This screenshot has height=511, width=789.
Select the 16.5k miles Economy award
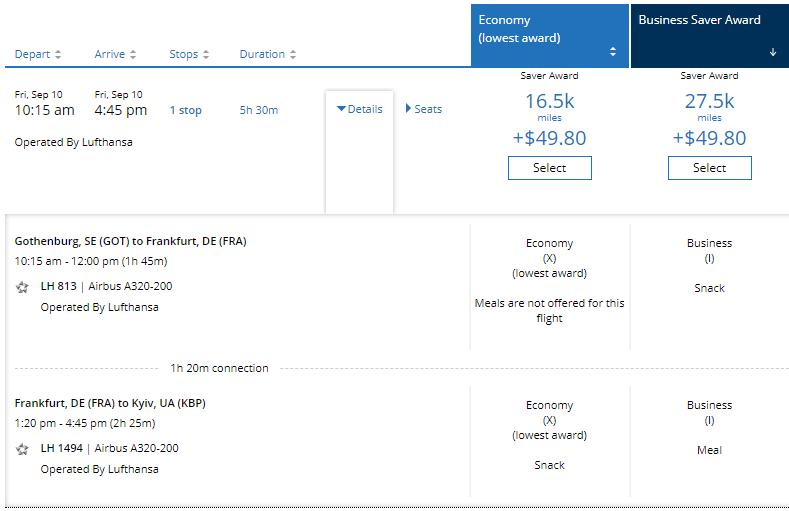[x=549, y=168]
